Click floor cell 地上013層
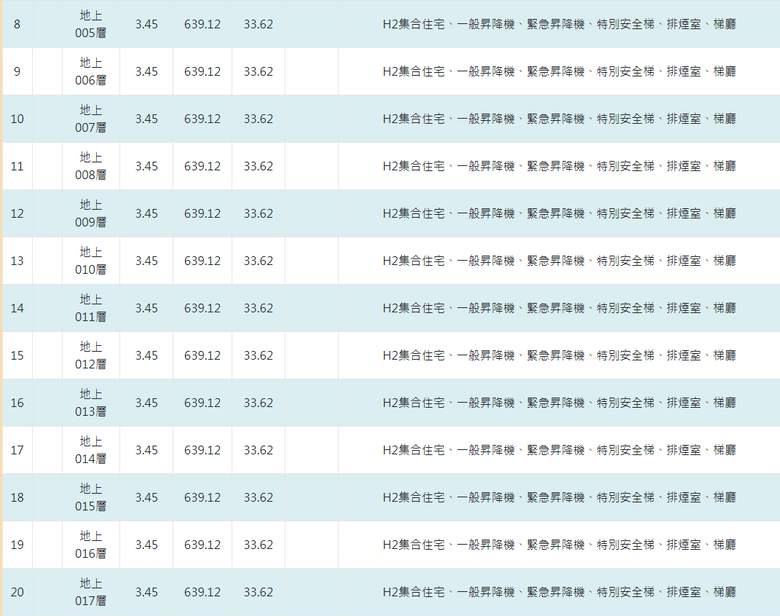 point(91,403)
